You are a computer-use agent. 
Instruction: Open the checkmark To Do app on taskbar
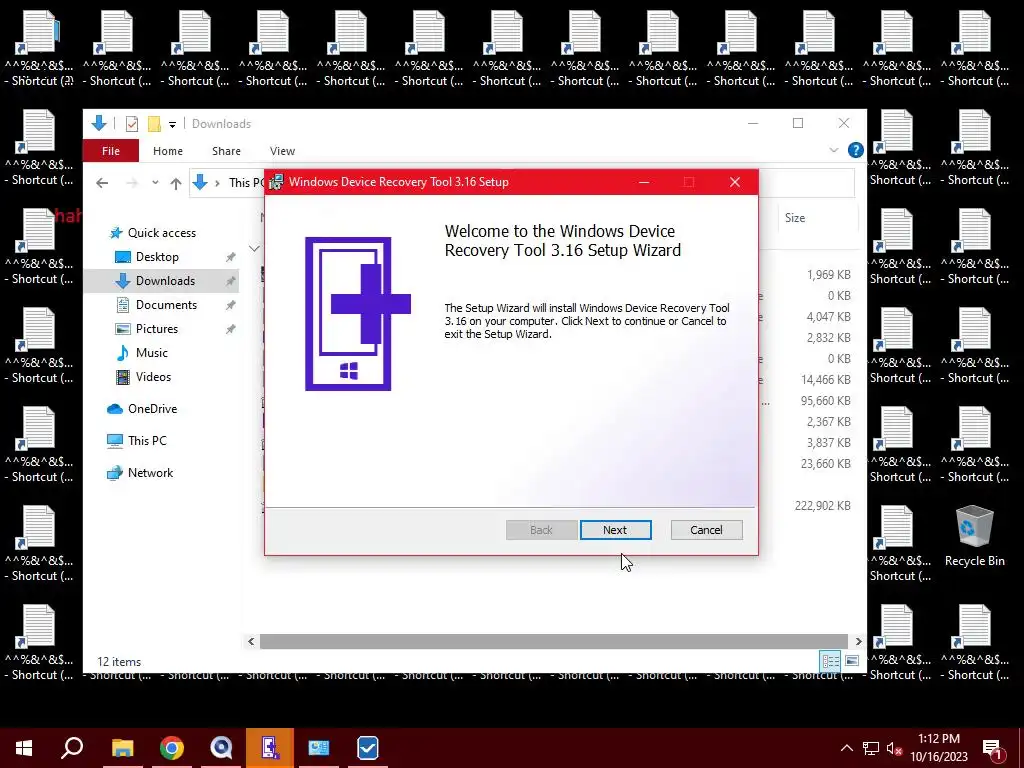(368, 748)
